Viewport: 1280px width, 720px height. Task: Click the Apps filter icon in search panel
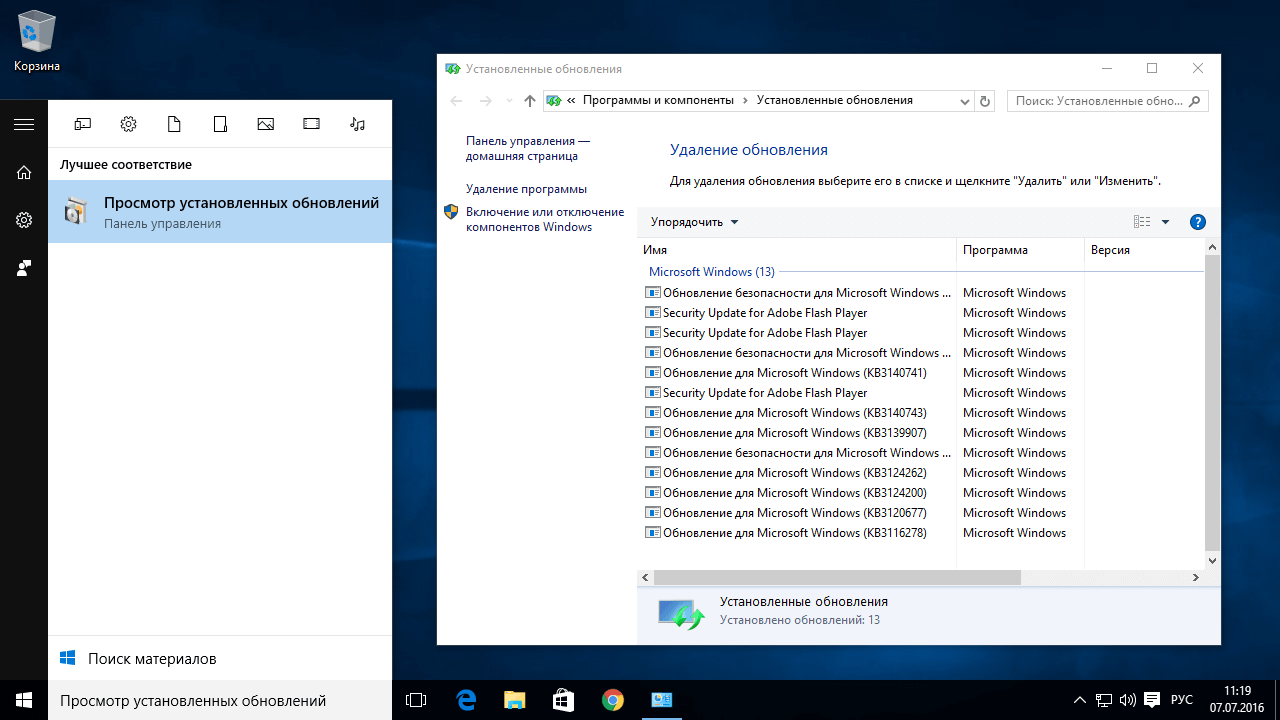click(x=83, y=124)
